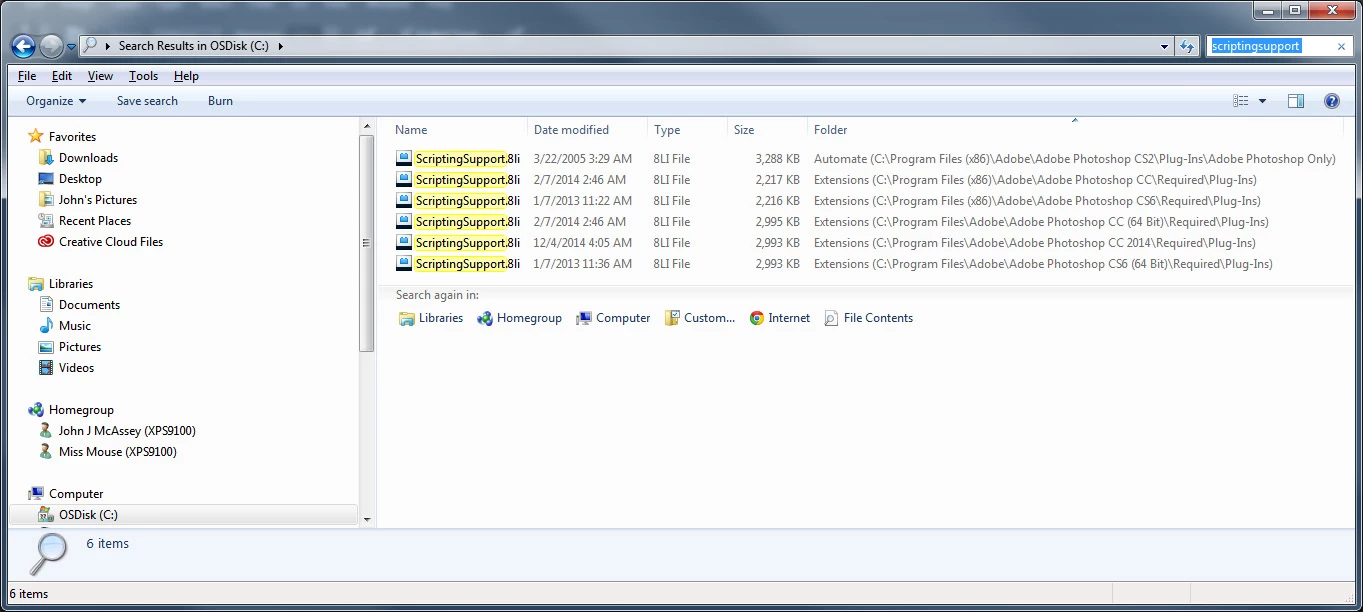This screenshot has height=612, width=1363.
Task: Click the Documents library icon
Action: 45,305
